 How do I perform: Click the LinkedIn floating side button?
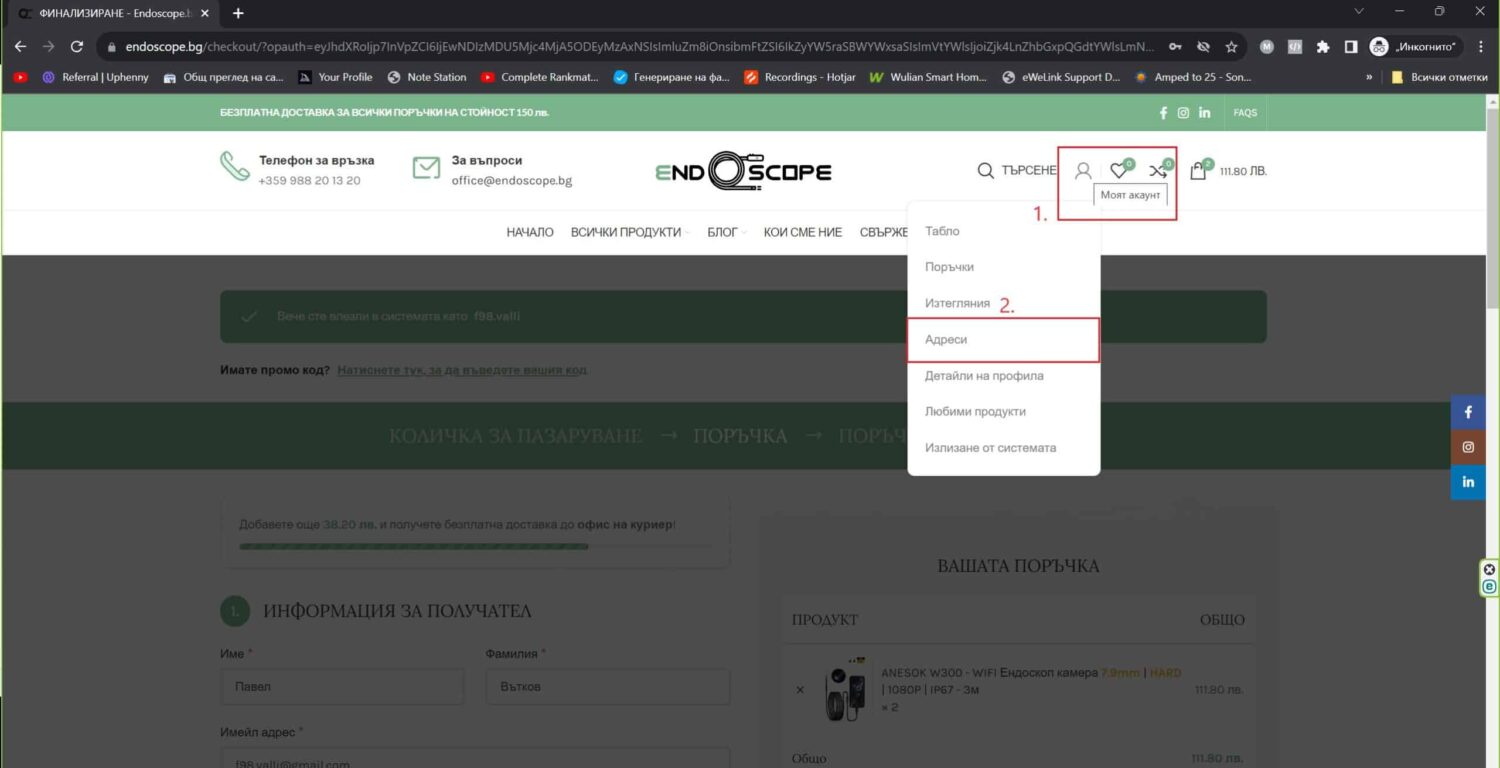pos(1468,482)
